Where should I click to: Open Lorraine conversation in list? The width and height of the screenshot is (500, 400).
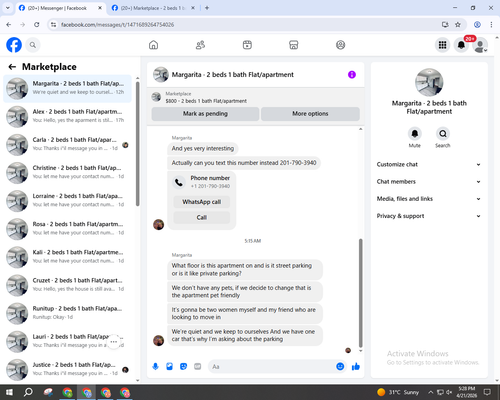pyautogui.click(x=67, y=201)
